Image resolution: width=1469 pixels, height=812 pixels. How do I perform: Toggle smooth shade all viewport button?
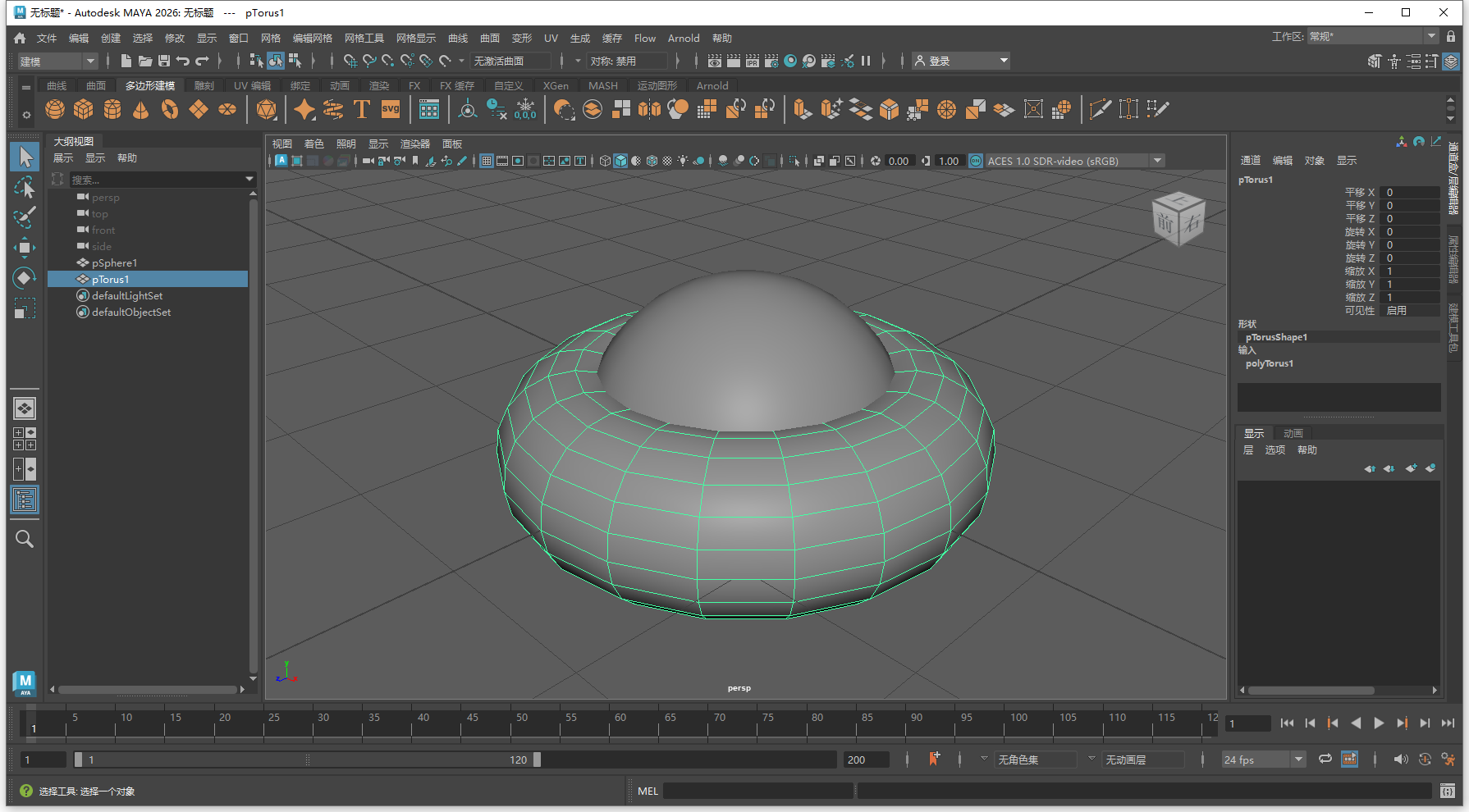pos(620,161)
